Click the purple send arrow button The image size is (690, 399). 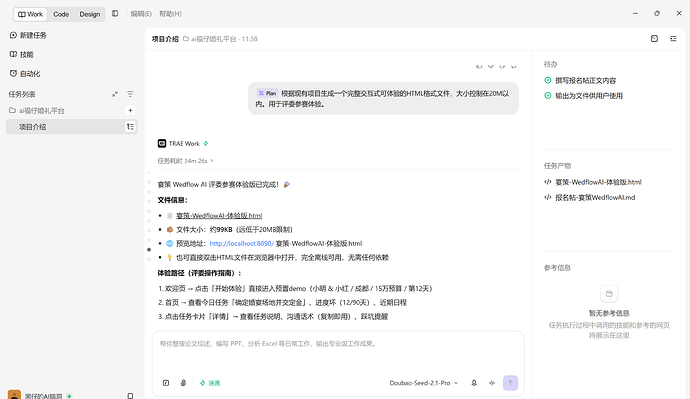[x=510, y=383]
